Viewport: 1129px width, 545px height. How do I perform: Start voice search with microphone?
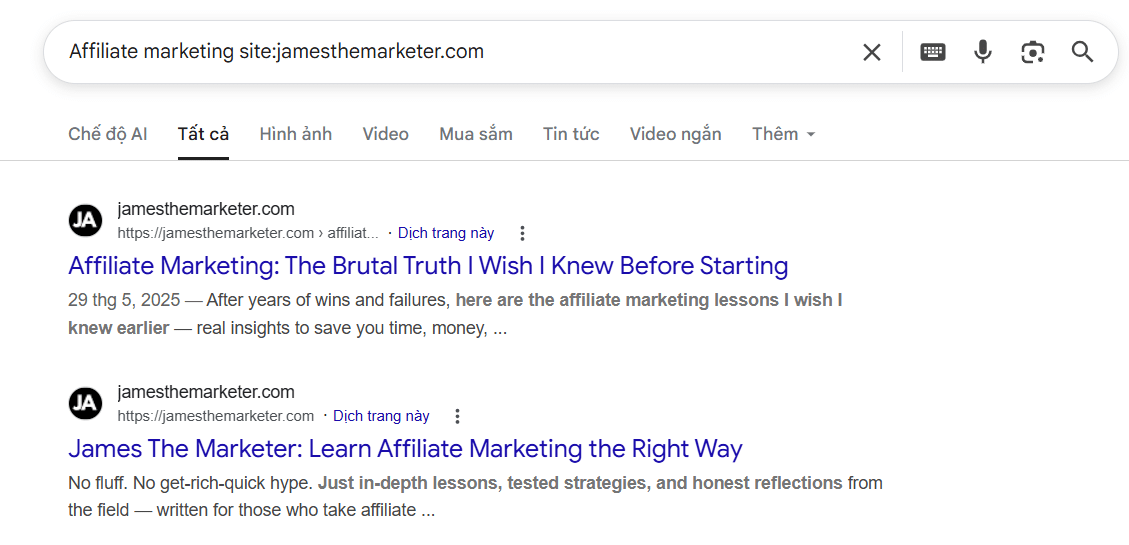(x=983, y=52)
